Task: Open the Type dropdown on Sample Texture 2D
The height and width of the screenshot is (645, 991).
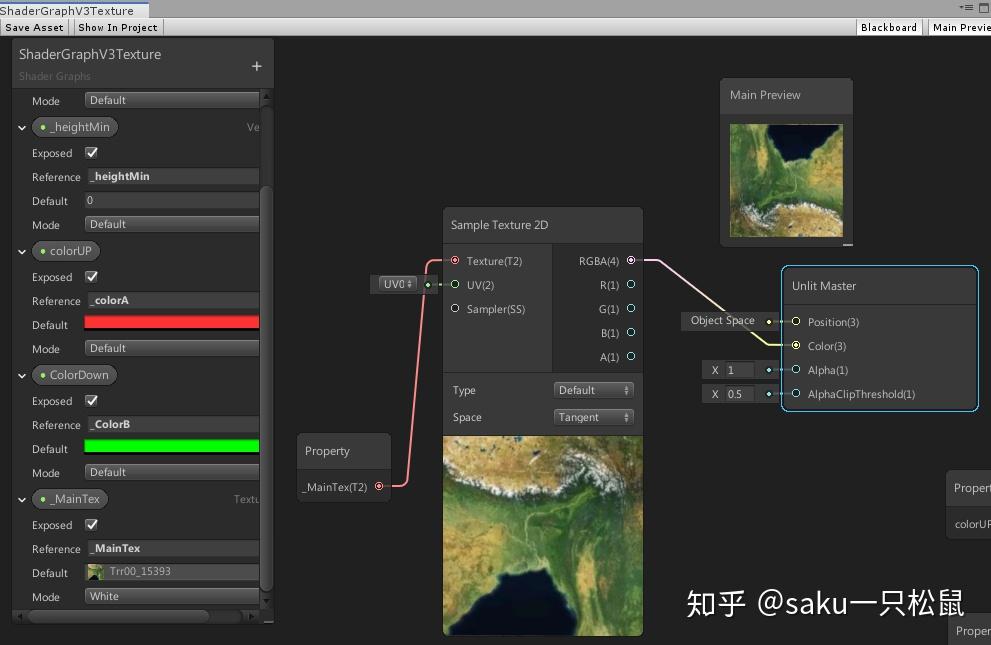Action: [x=594, y=390]
